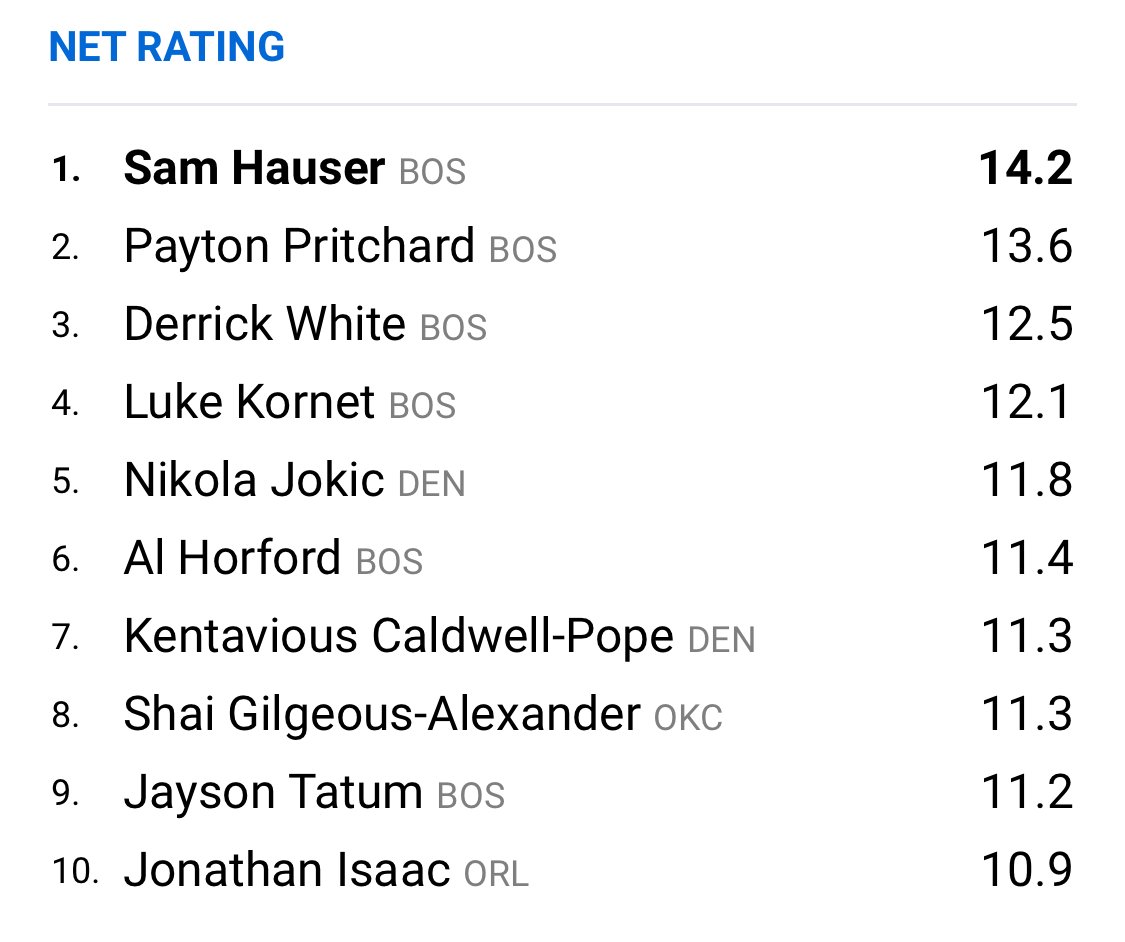
Task: Click the DEN label beside Caldwell-Pope
Action: point(721,640)
